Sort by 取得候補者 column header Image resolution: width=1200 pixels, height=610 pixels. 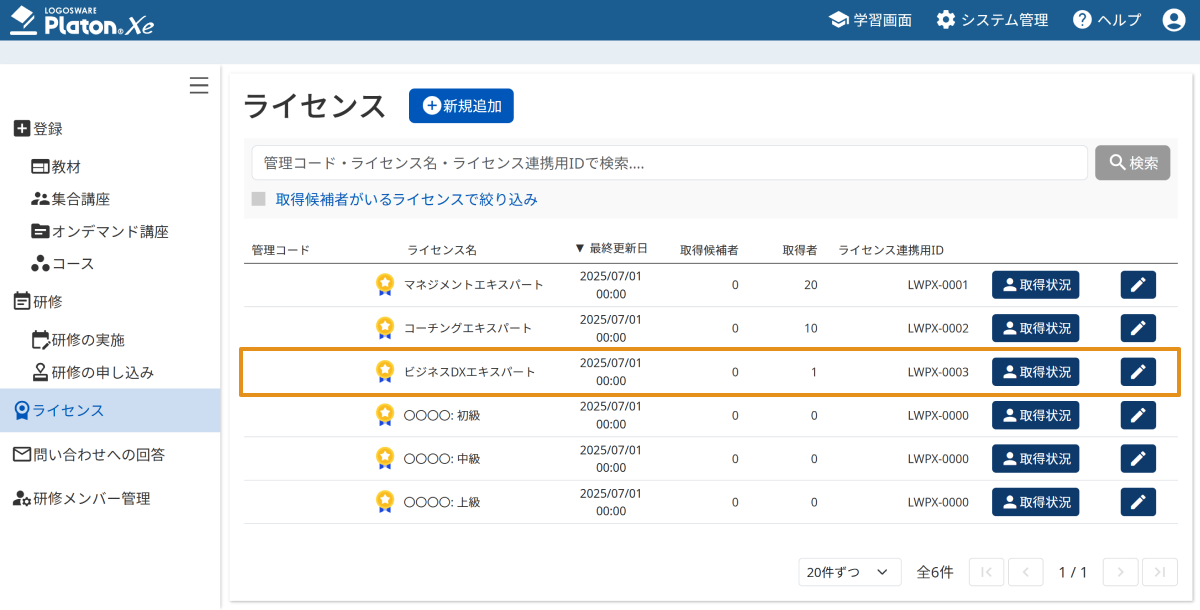(709, 249)
